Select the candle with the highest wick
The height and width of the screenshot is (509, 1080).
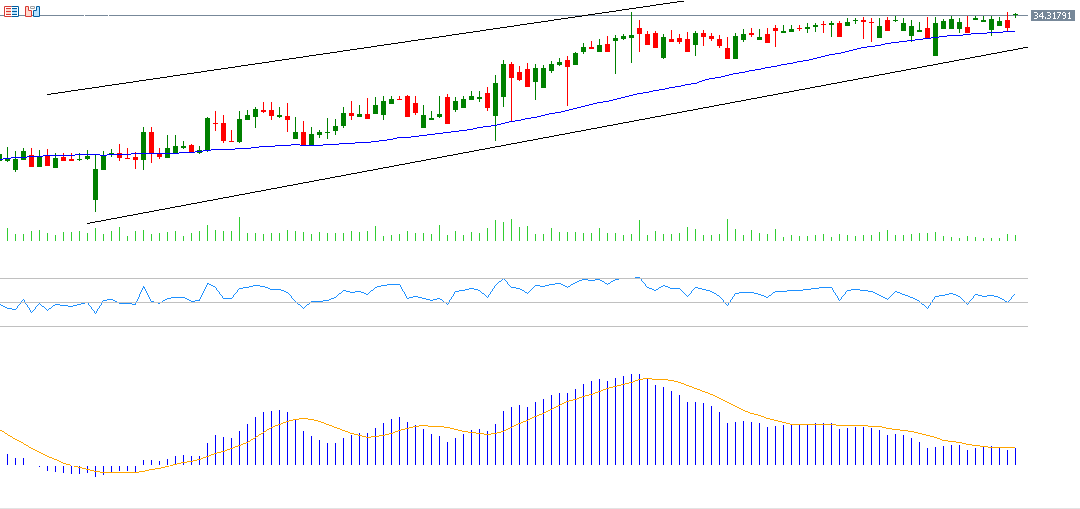631,35
